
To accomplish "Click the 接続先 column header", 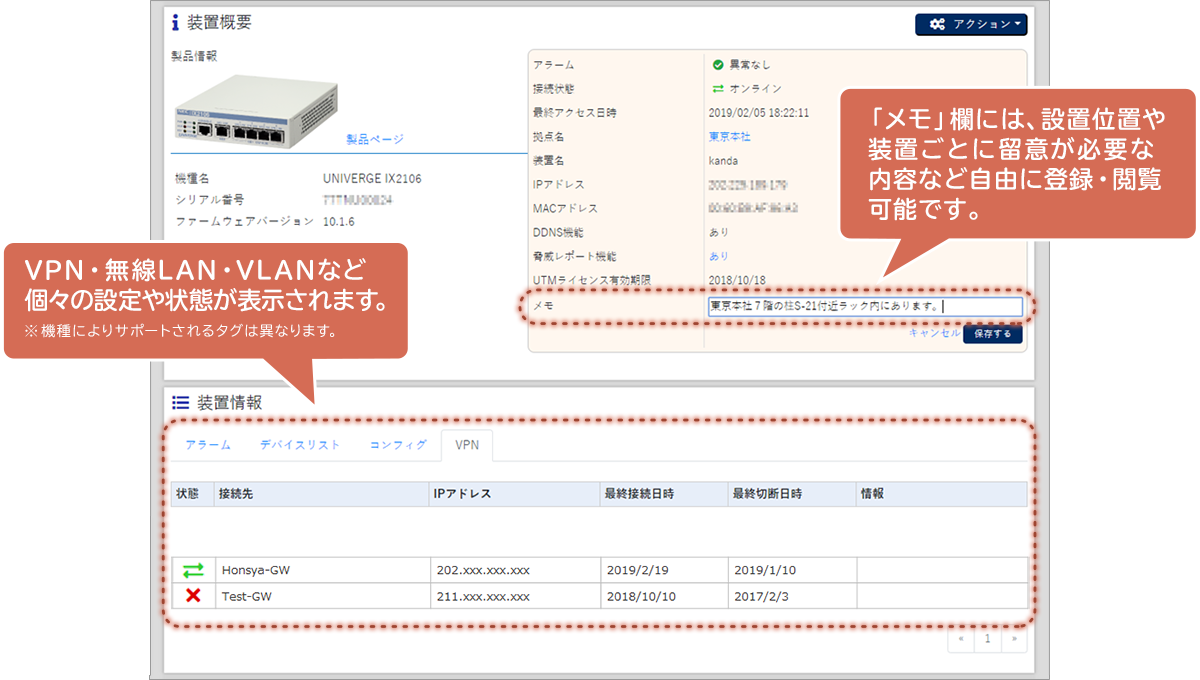I will (321, 494).
